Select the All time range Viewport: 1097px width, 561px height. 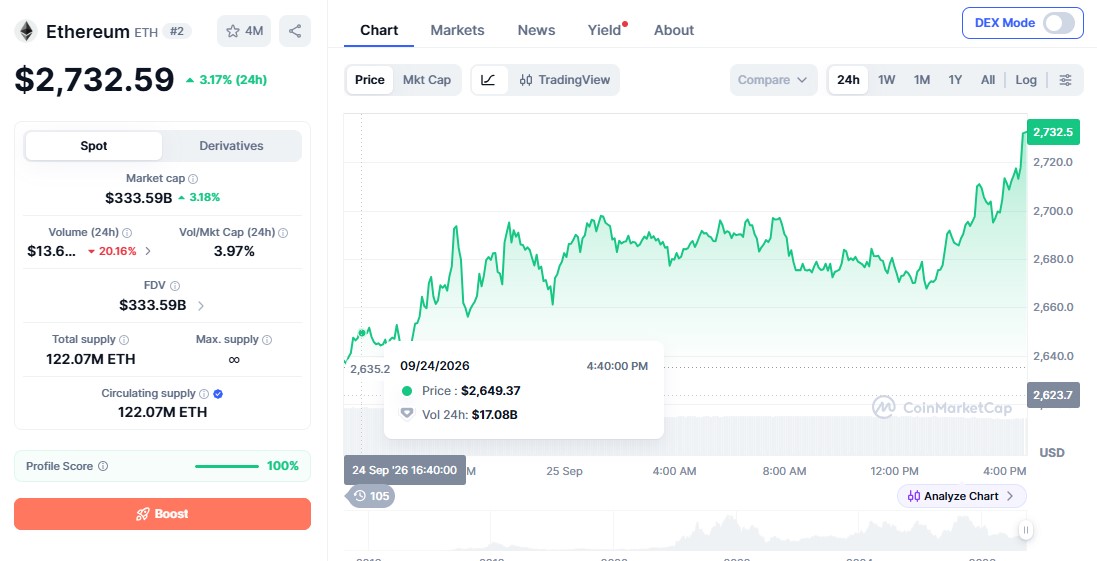click(x=987, y=80)
